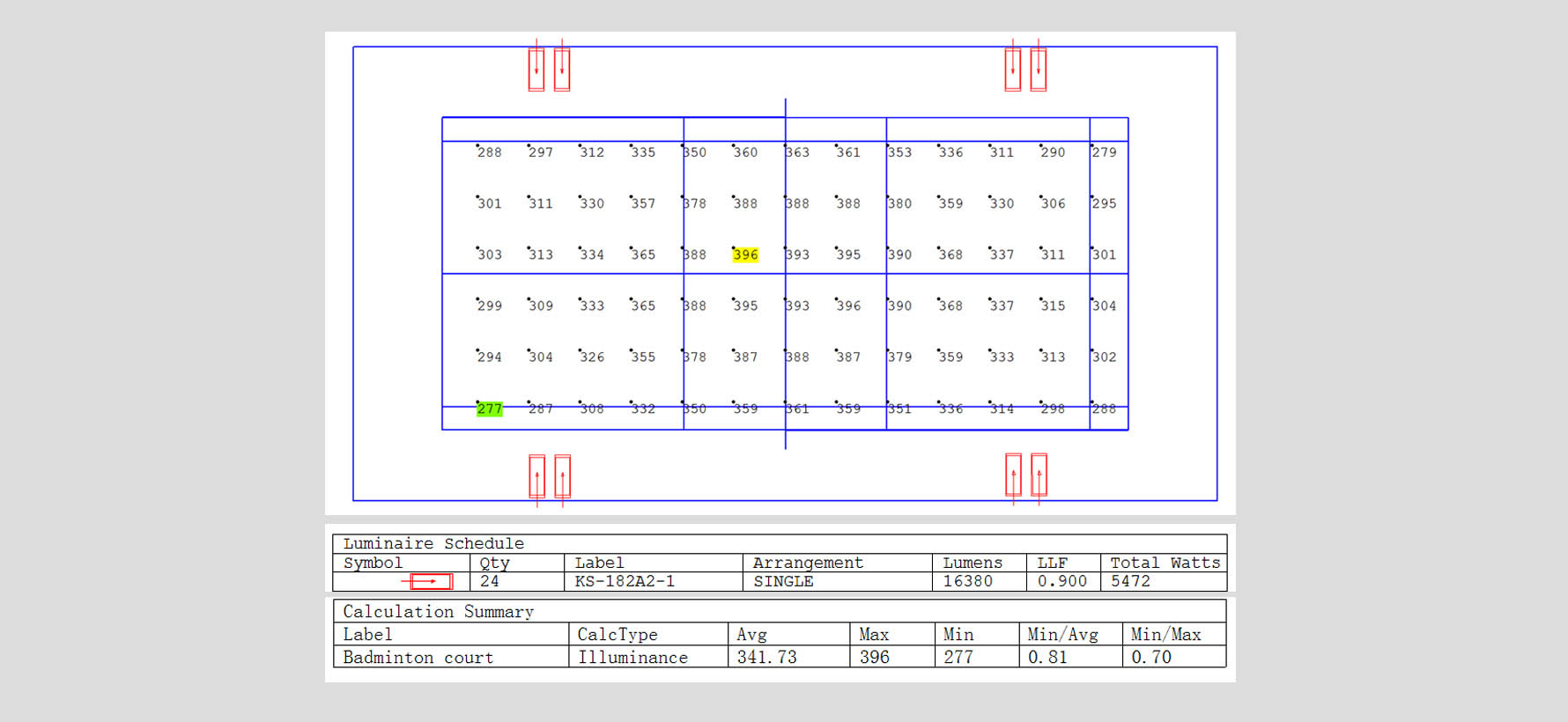Select the KS-182A2-1 label cell

click(x=625, y=581)
